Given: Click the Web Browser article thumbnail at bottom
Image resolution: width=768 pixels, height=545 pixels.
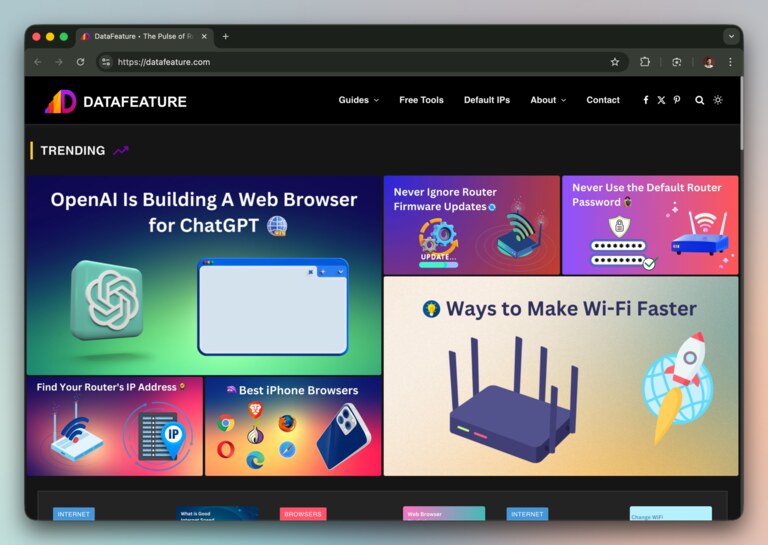Looking at the screenshot, I should point(444,513).
